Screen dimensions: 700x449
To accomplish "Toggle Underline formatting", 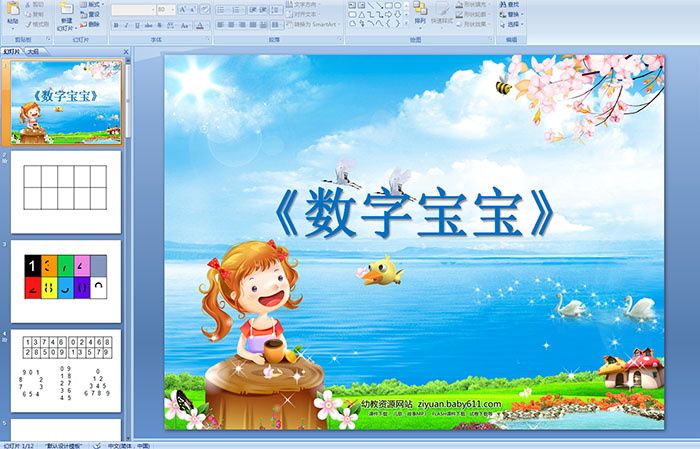I will pyautogui.click(x=136, y=24).
